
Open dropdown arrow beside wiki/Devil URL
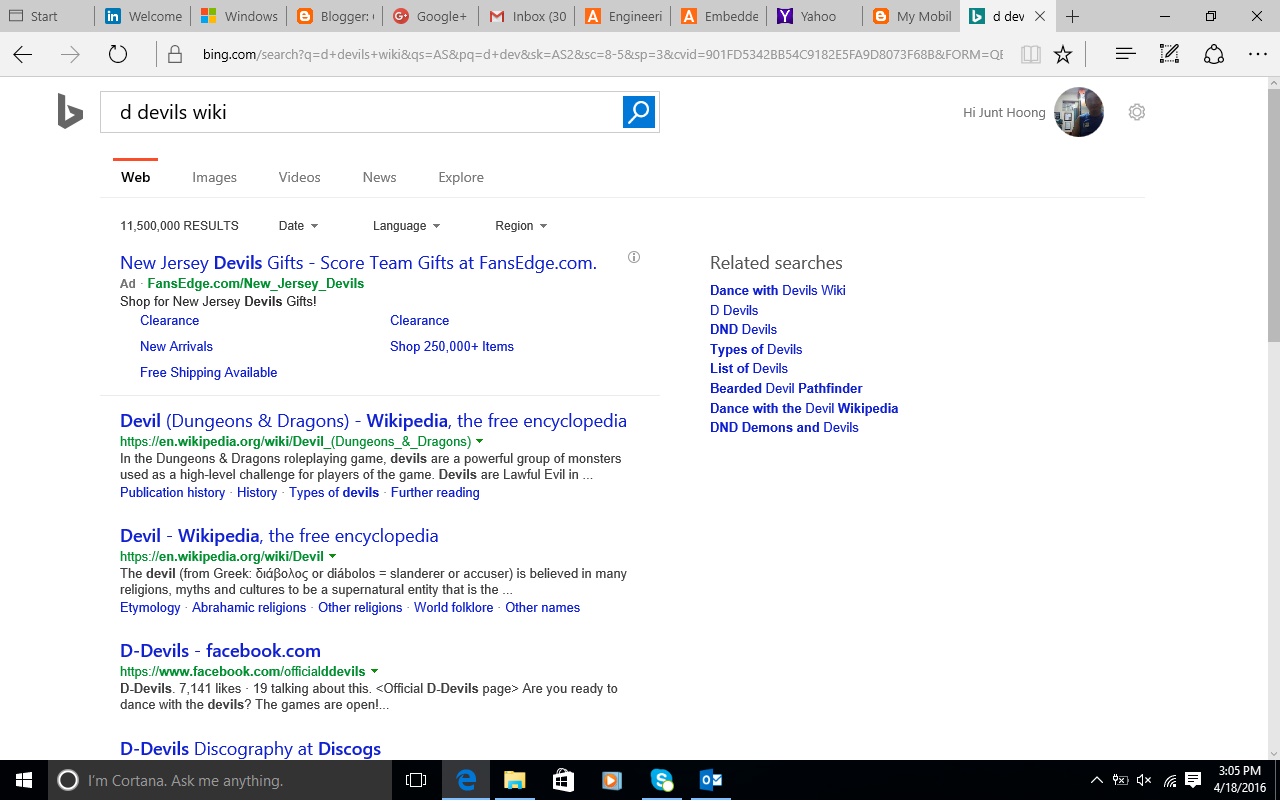(x=332, y=556)
